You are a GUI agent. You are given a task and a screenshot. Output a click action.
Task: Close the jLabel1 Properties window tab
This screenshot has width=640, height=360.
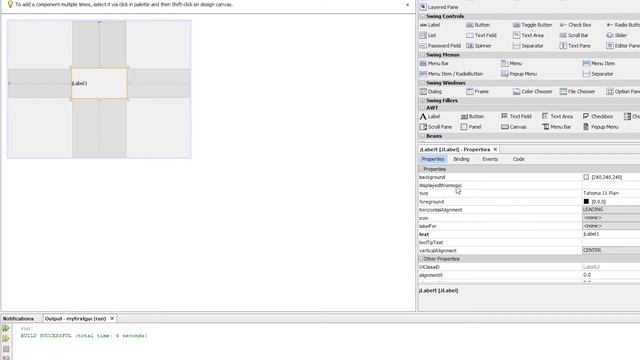pos(495,149)
